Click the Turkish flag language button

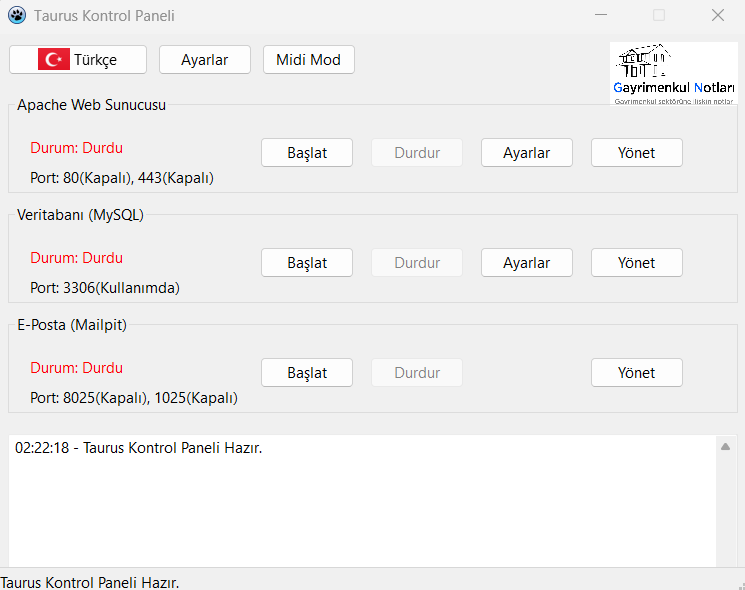(78, 60)
